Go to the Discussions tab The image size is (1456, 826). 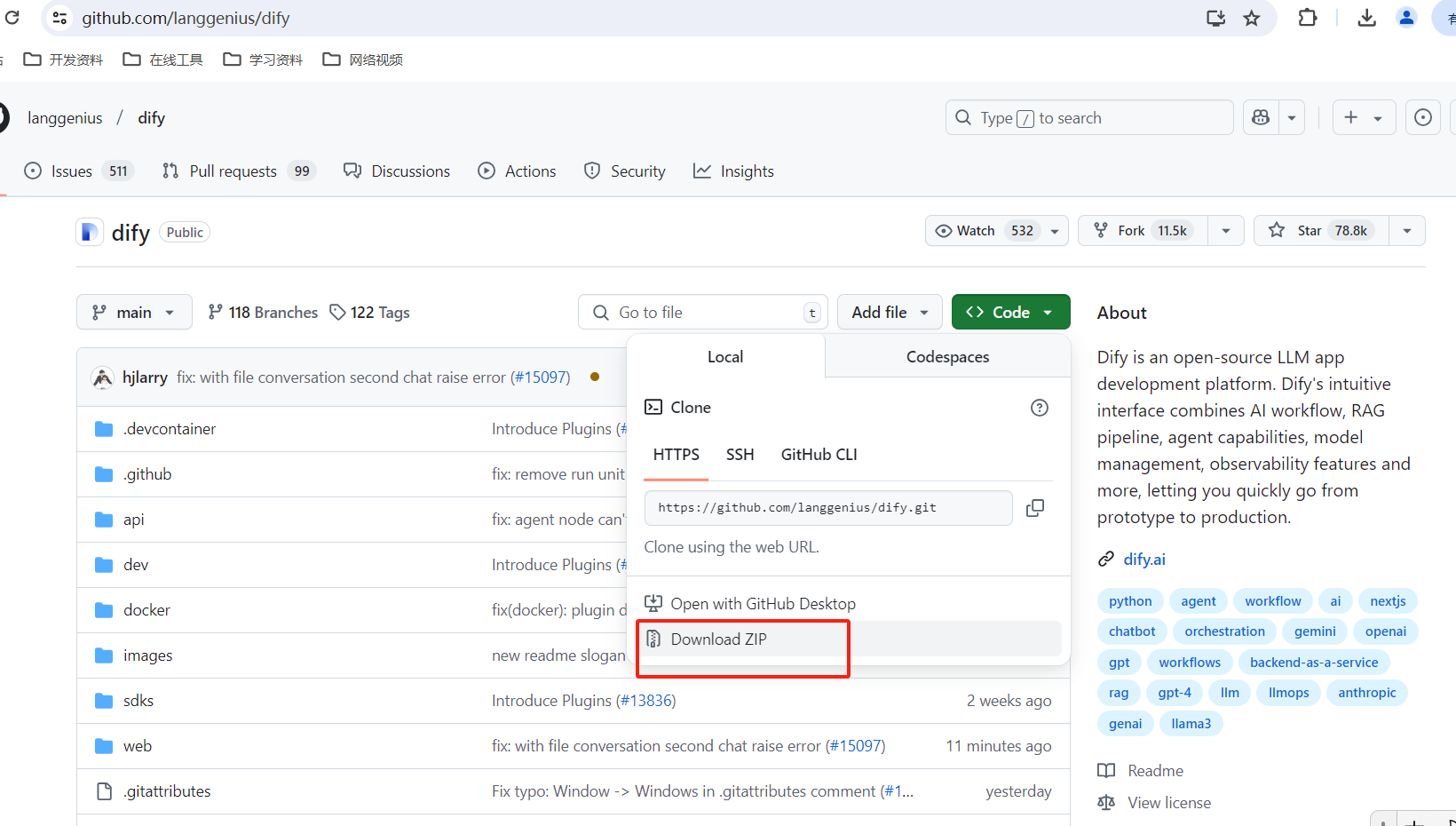pos(397,171)
